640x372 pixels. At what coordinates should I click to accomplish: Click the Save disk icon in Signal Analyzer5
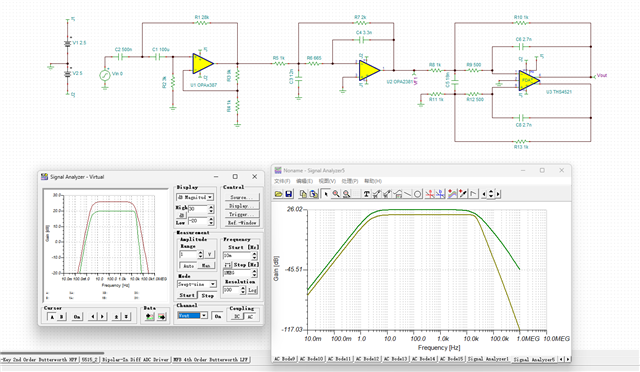click(x=289, y=194)
